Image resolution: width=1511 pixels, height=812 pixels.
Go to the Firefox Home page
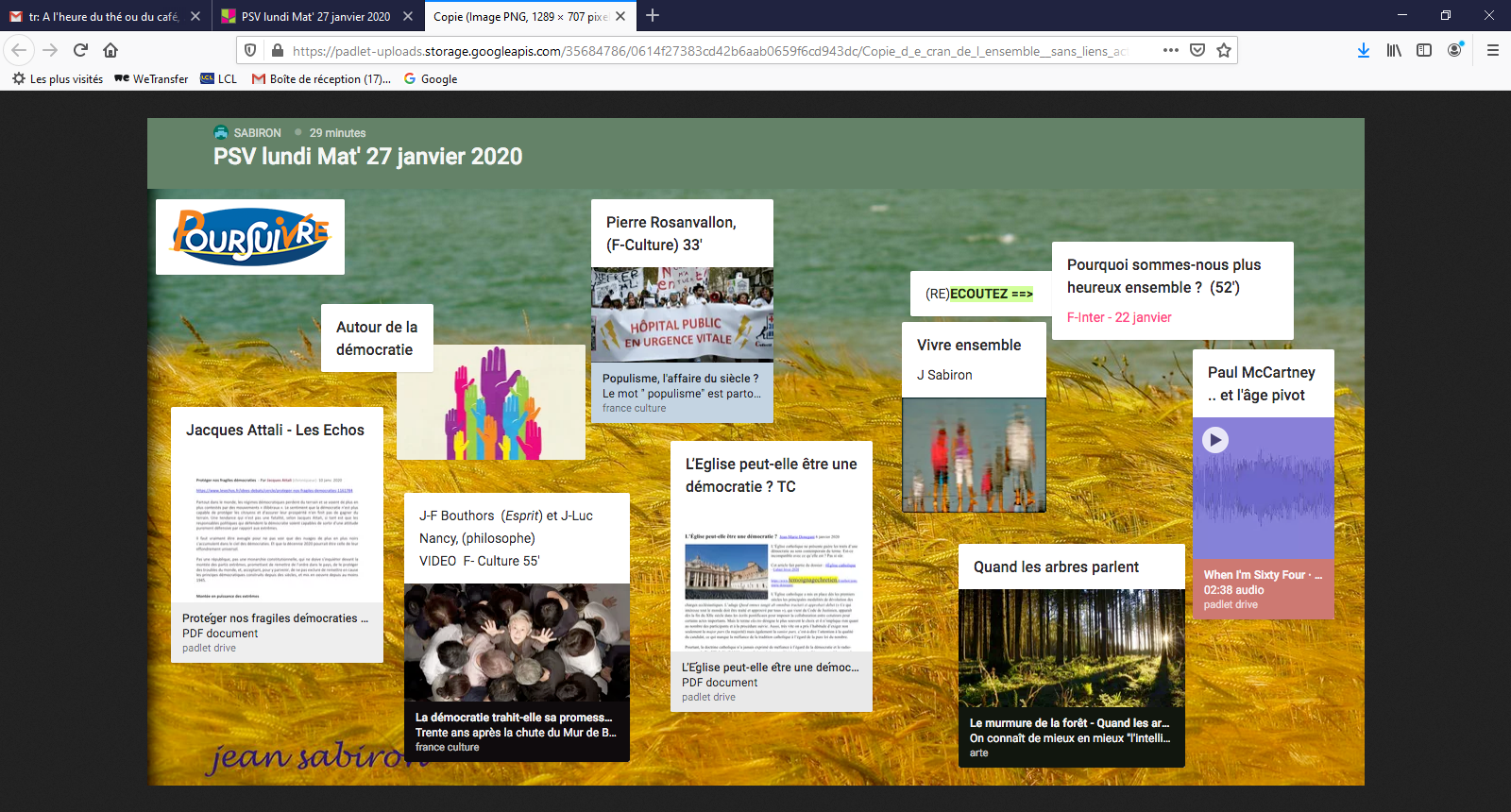(110, 50)
